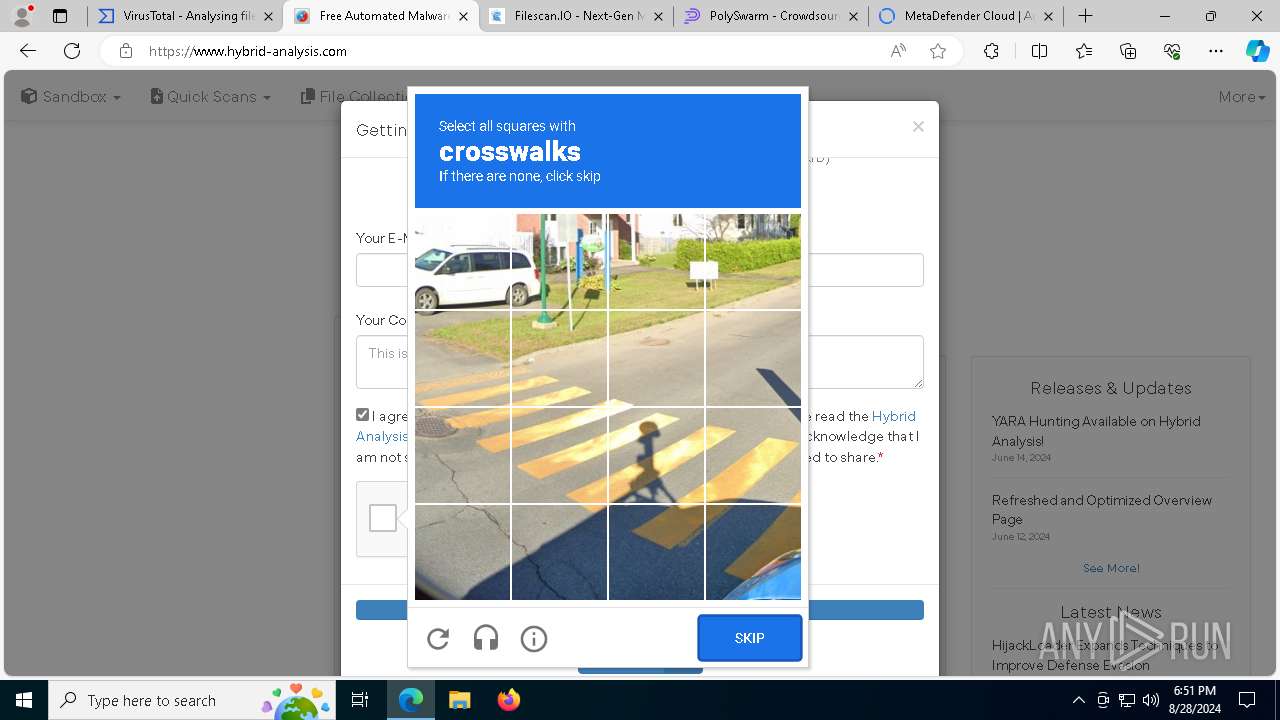This screenshot has width=1280, height=720.
Task: Open File Explorer from taskbar
Action: tap(459, 700)
